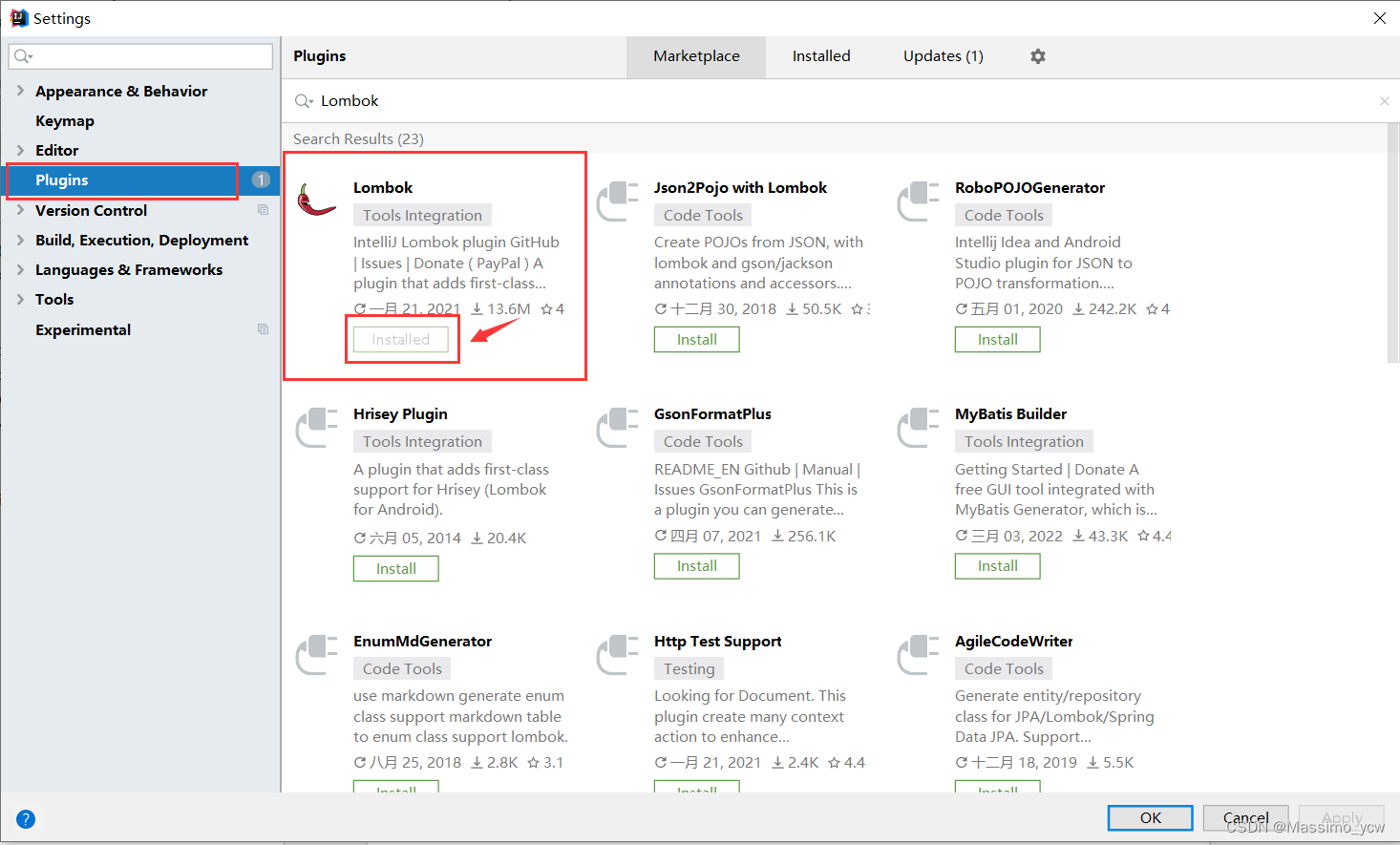1400x845 pixels.
Task: Click the Tools Integration tag under Lombok
Action: [422, 216]
